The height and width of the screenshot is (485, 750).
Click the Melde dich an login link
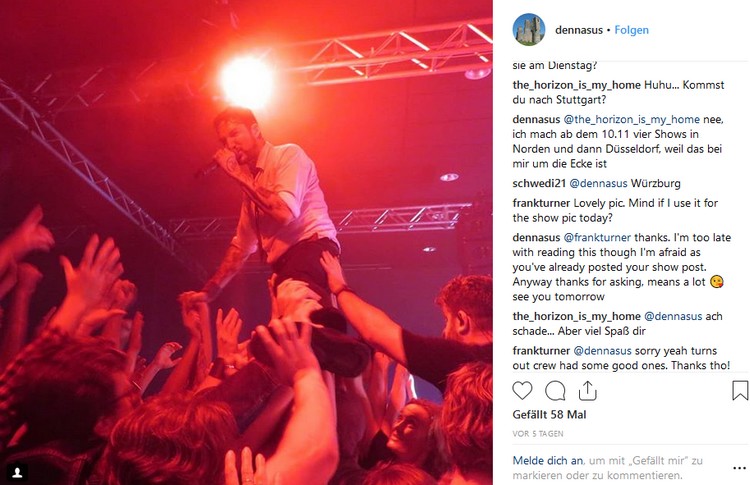[x=548, y=461]
